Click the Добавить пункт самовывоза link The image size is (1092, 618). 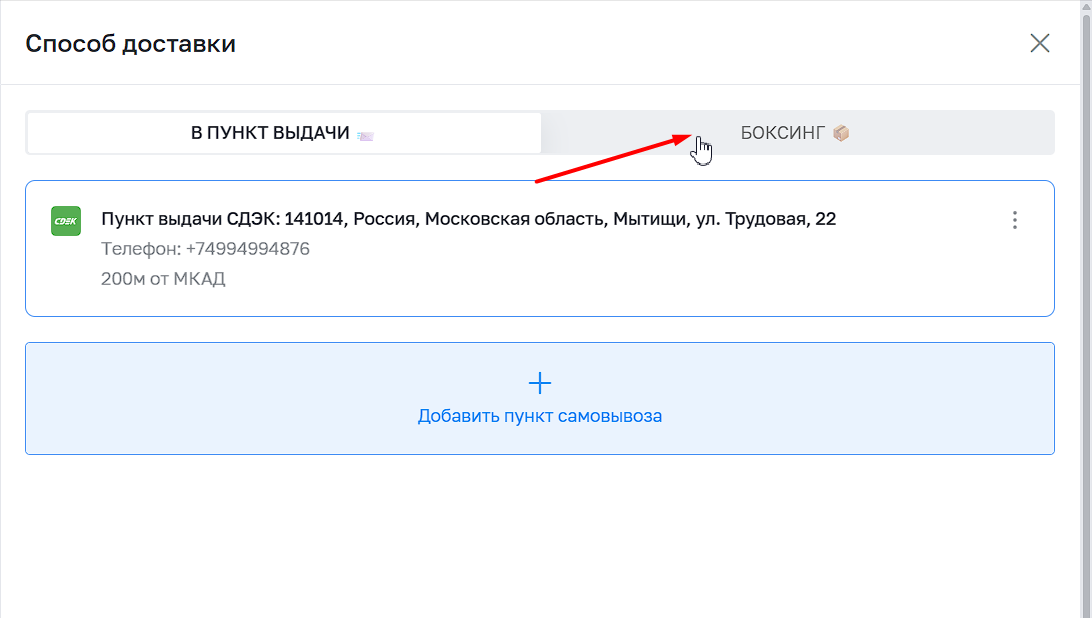tap(540, 416)
